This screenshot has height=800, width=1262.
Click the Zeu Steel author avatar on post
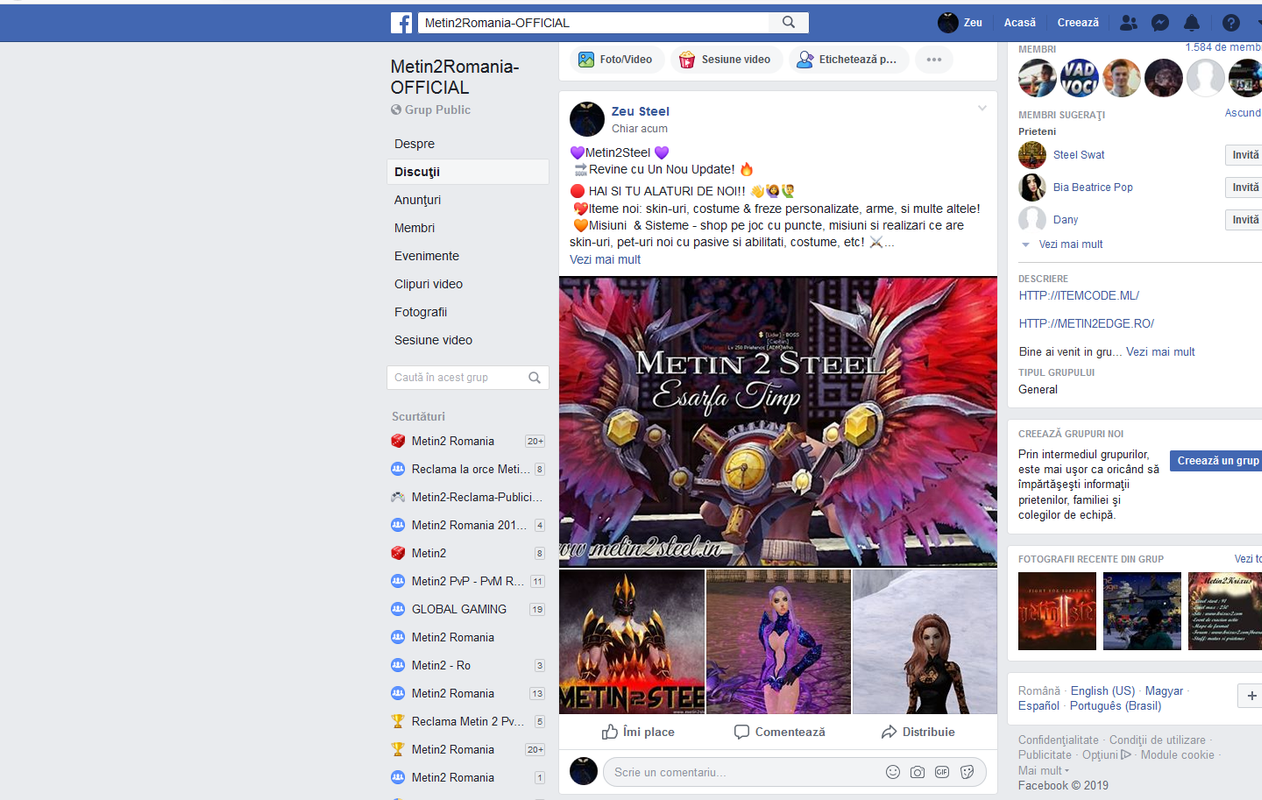587,119
